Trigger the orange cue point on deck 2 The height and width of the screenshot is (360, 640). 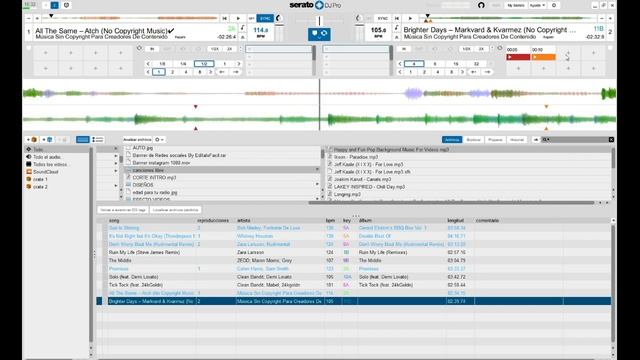pyautogui.click(x=543, y=57)
